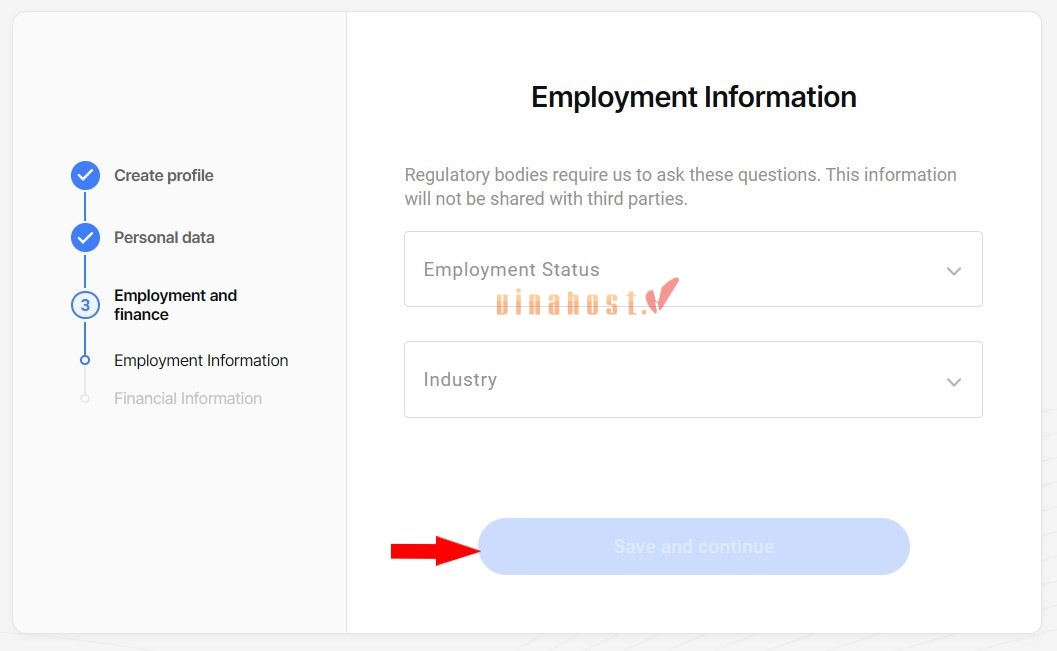Open the Employment Information sidebar sub-step
The width and height of the screenshot is (1057, 651).
201,361
